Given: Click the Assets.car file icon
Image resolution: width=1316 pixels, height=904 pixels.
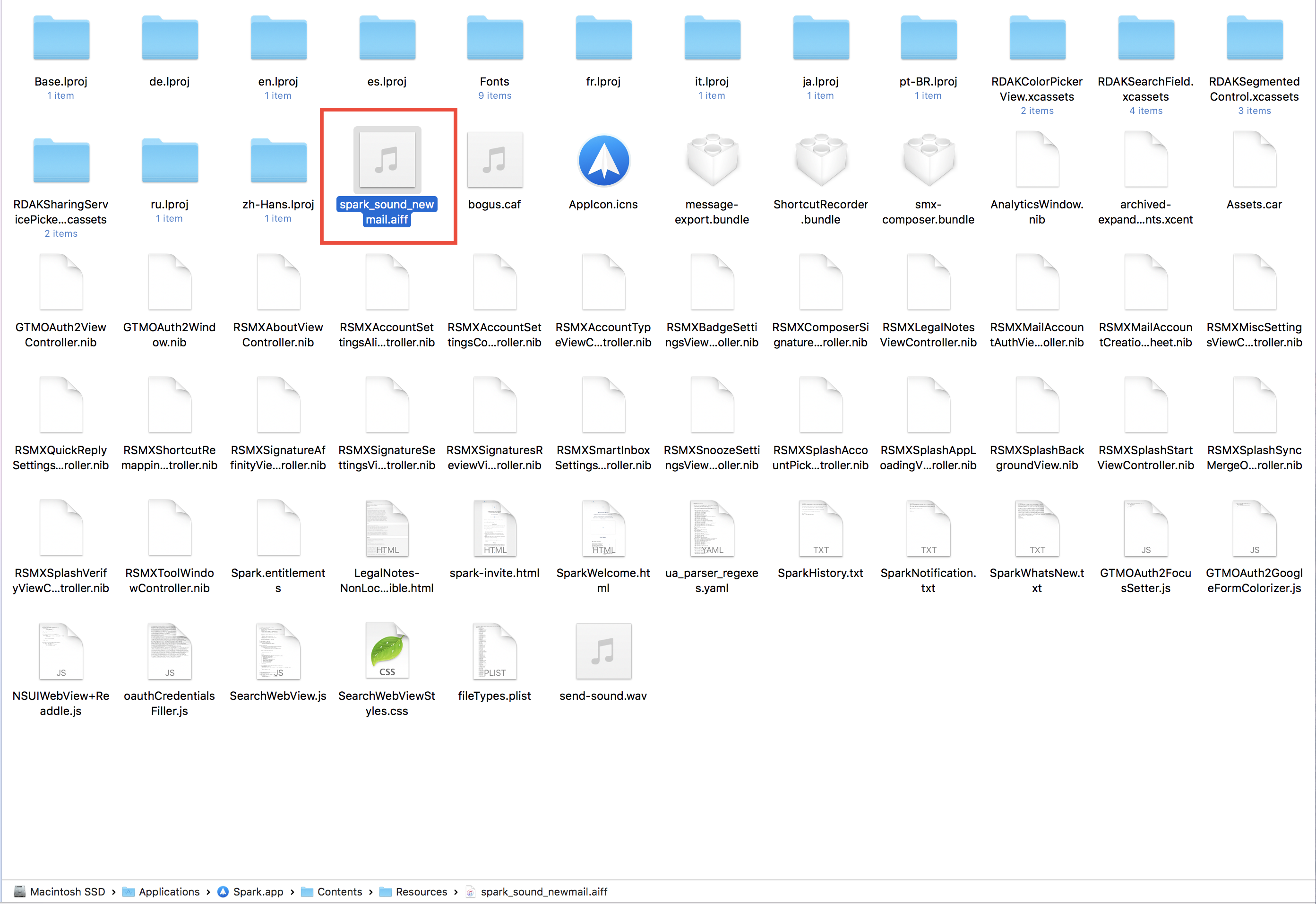Looking at the screenshot, I should pos(1254,161).
